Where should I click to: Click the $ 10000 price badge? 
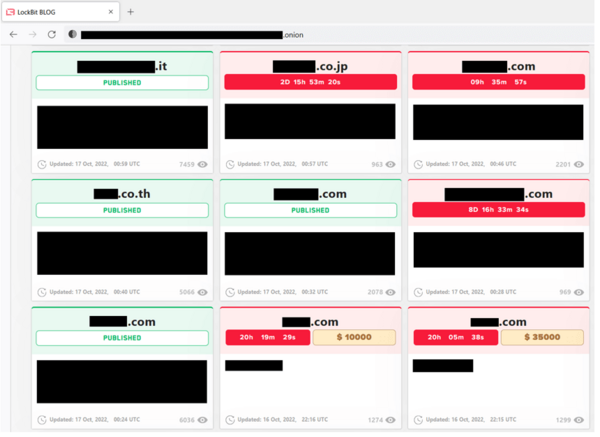tap(354, 338)
